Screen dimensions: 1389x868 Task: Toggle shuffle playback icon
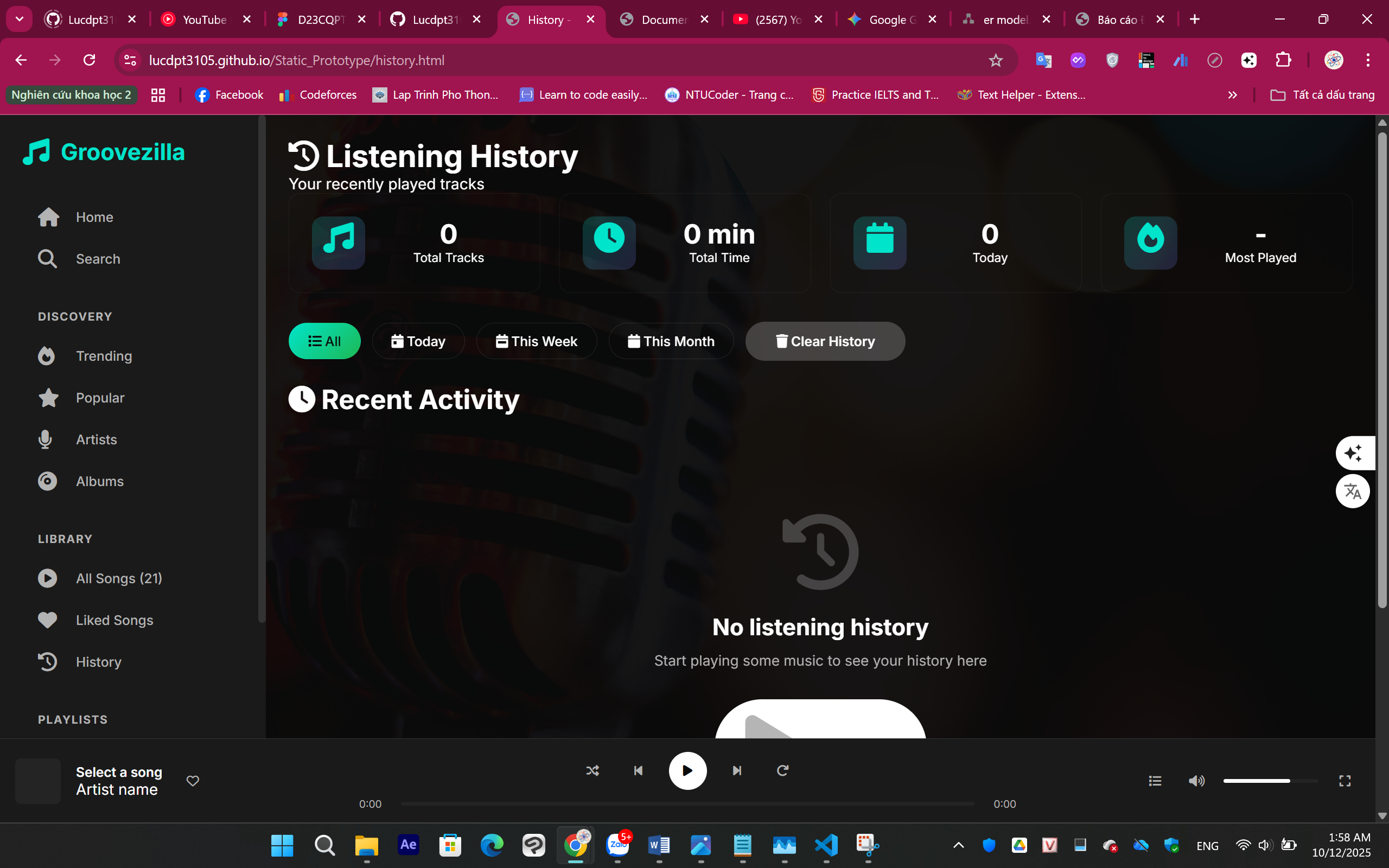[x=592, y=770]
